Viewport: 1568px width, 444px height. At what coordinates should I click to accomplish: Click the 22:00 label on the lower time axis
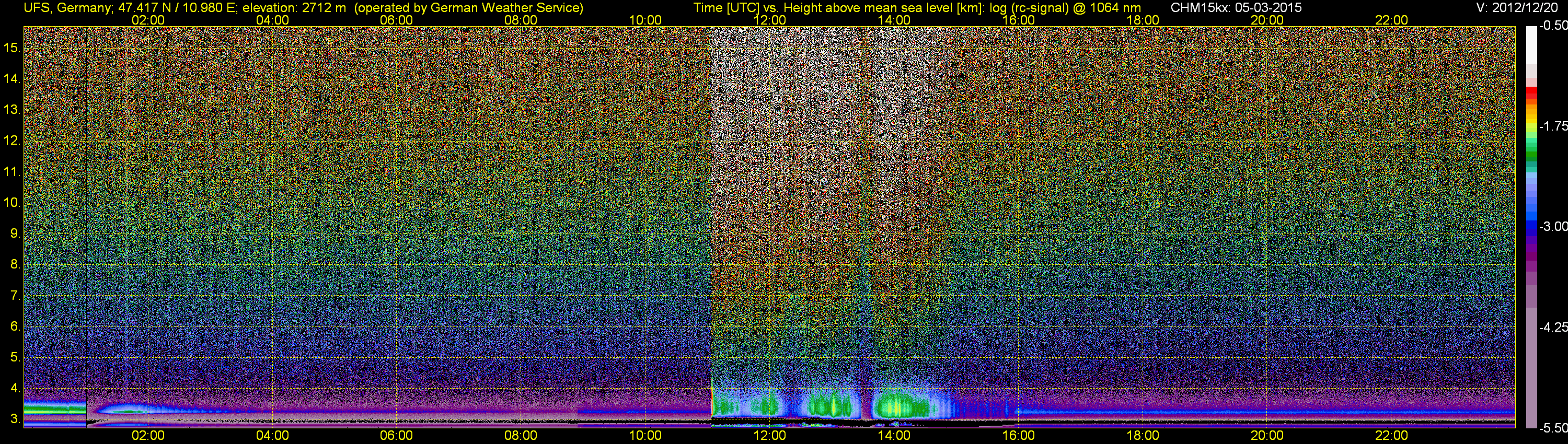[1391, 436]
